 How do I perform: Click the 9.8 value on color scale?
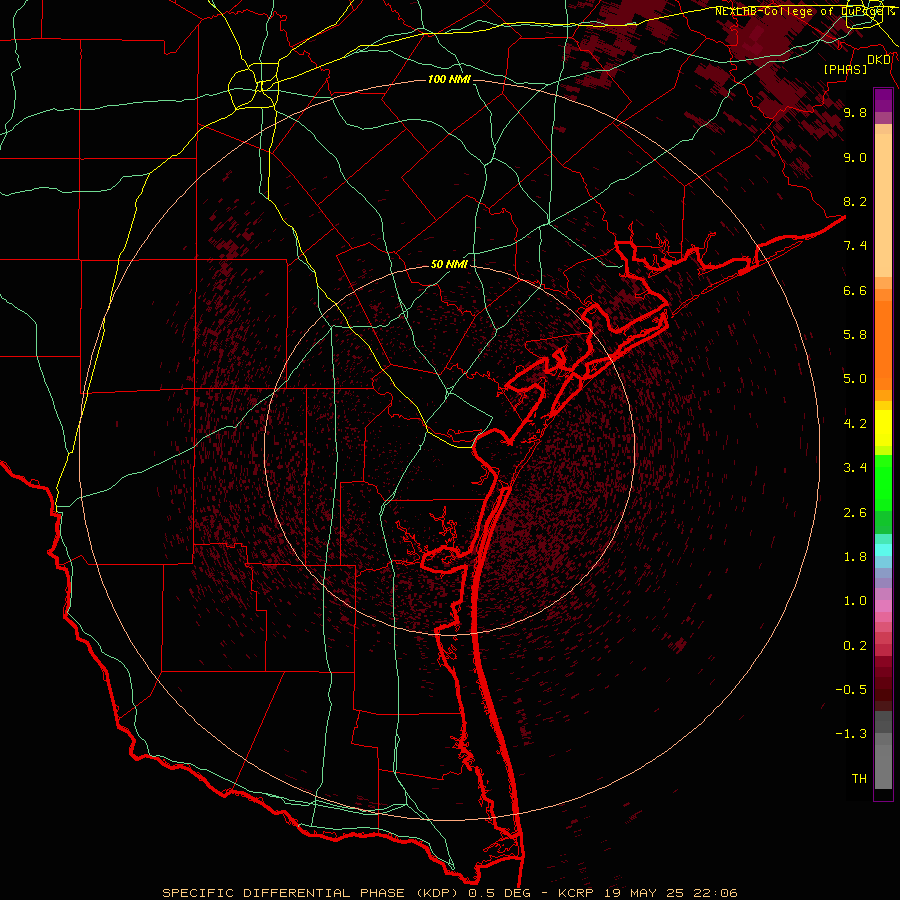coord(855,112)
